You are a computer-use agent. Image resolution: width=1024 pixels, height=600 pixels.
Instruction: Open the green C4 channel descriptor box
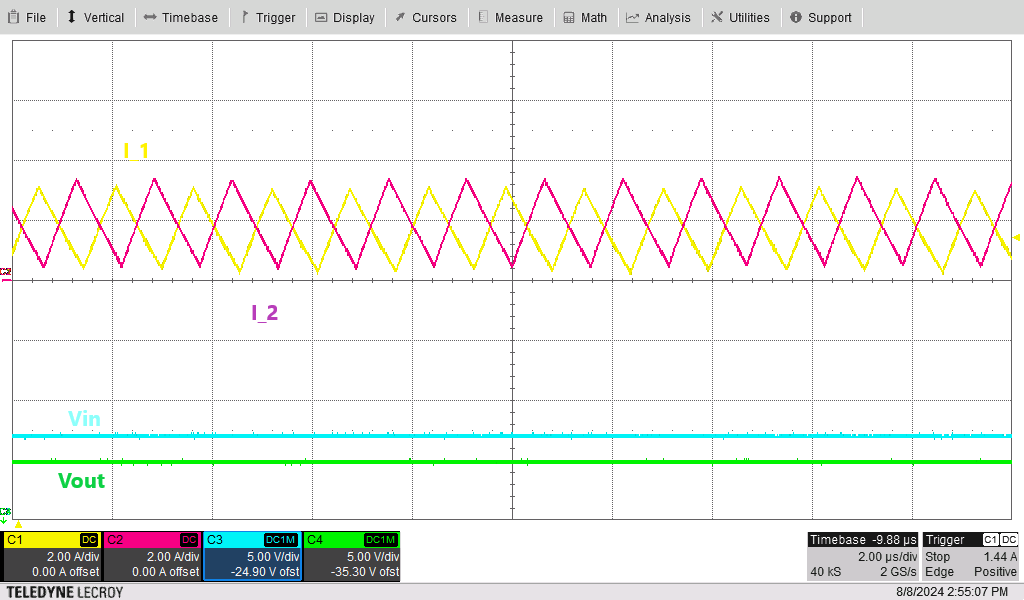(x=351, y=556)
